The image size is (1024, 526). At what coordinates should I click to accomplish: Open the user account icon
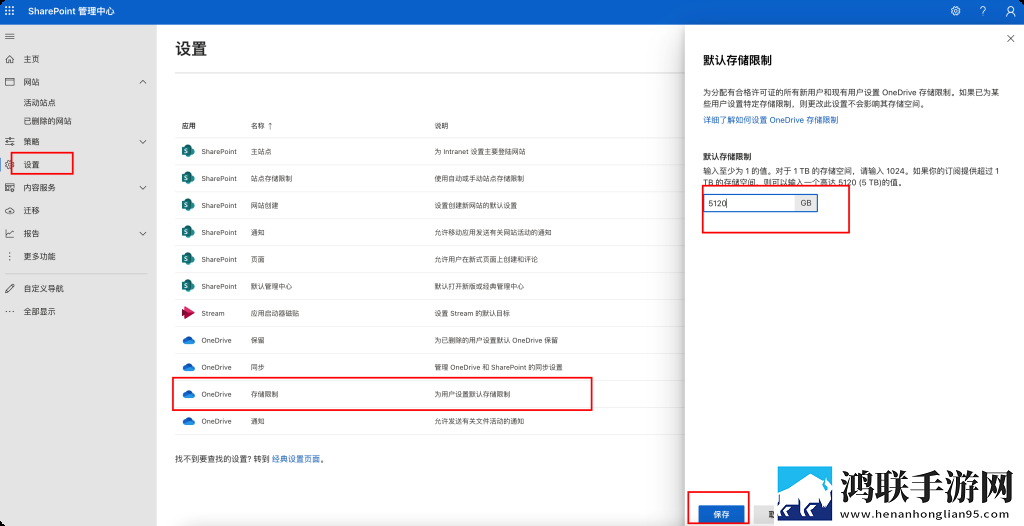pos(1010,11)
